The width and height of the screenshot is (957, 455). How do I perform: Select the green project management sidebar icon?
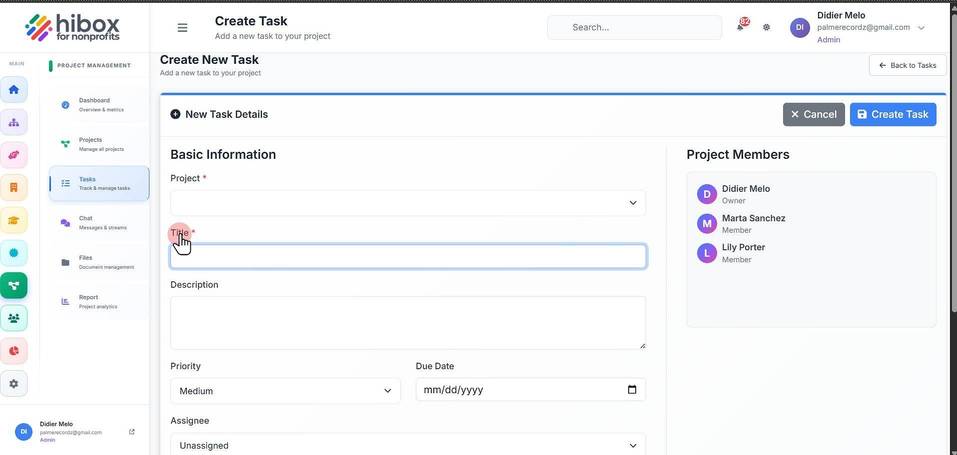[x=14, y=285]
